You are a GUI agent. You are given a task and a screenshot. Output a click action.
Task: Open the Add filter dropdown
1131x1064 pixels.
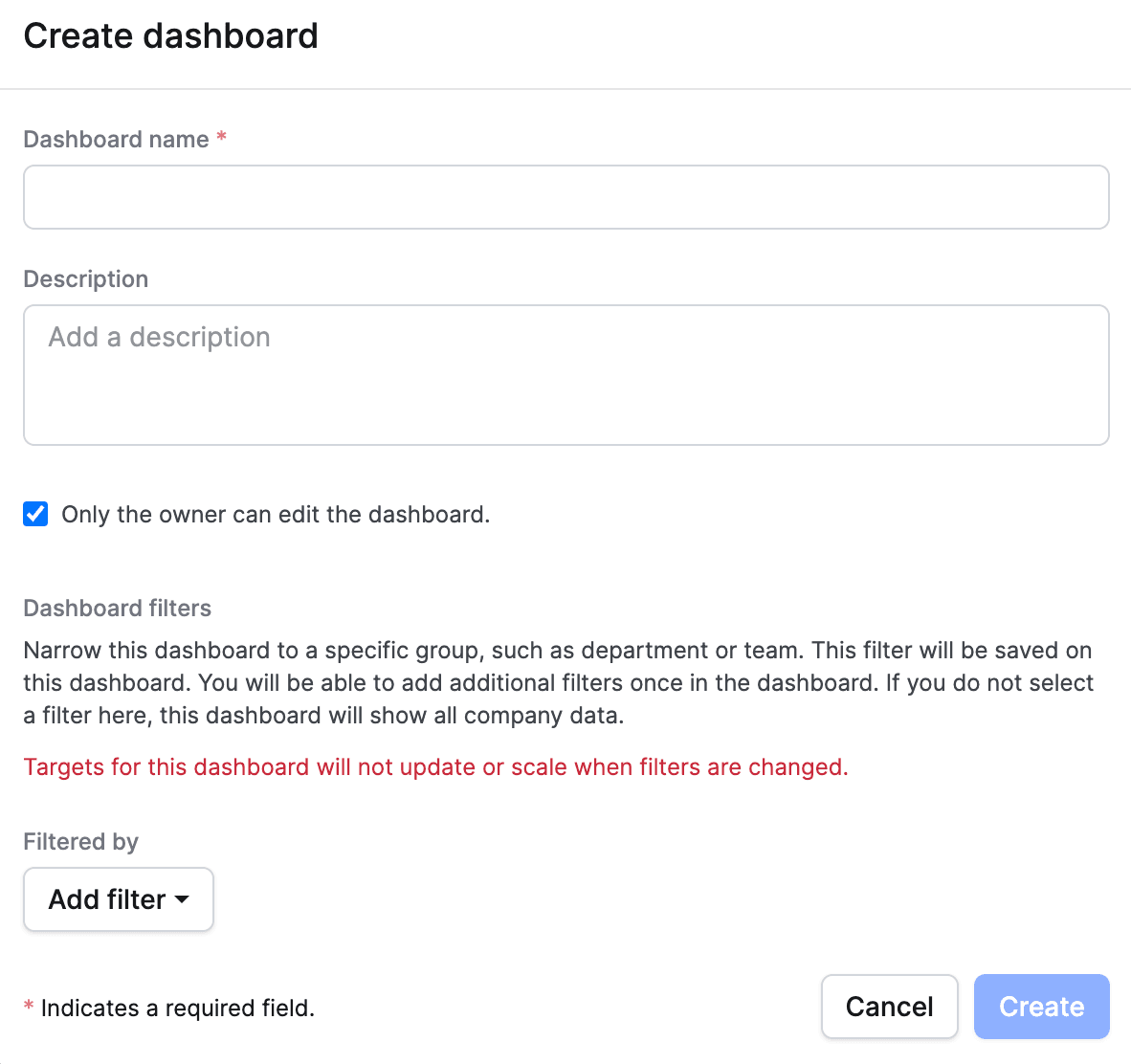click(118, 899)
